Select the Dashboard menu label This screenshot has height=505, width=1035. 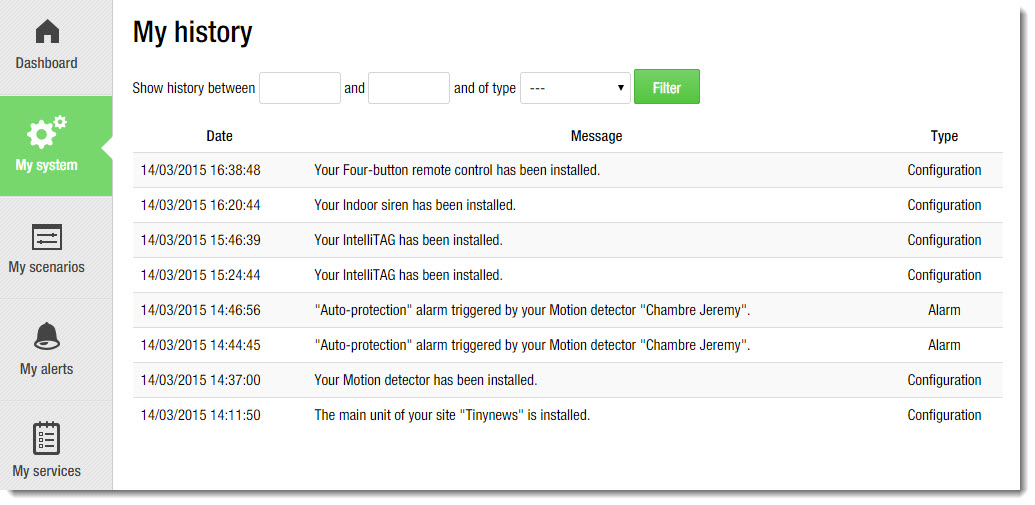pyautogui.click(x=46, y=63)
